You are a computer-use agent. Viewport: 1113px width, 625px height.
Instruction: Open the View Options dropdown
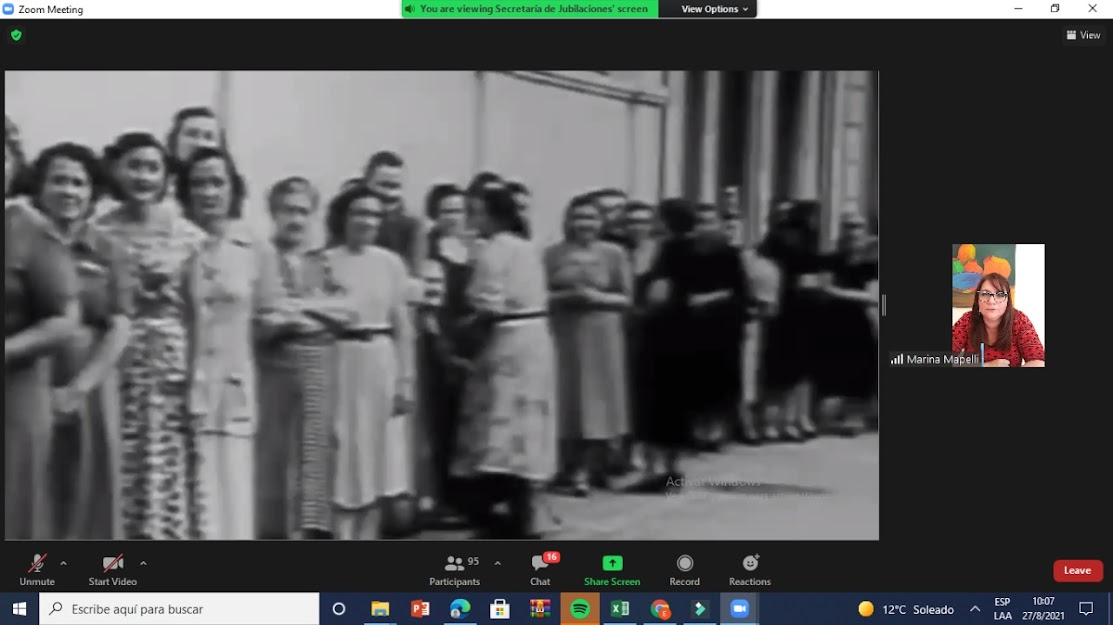[714, 9]
